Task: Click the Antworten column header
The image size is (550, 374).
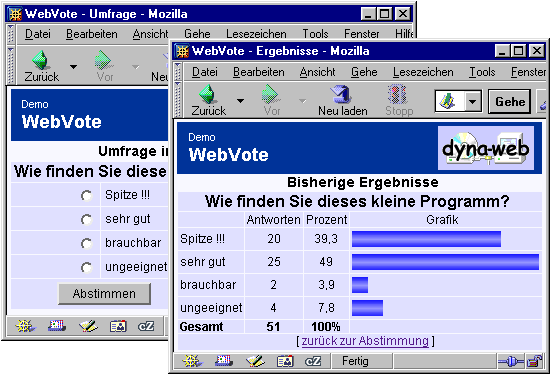Action: point(274,220)
